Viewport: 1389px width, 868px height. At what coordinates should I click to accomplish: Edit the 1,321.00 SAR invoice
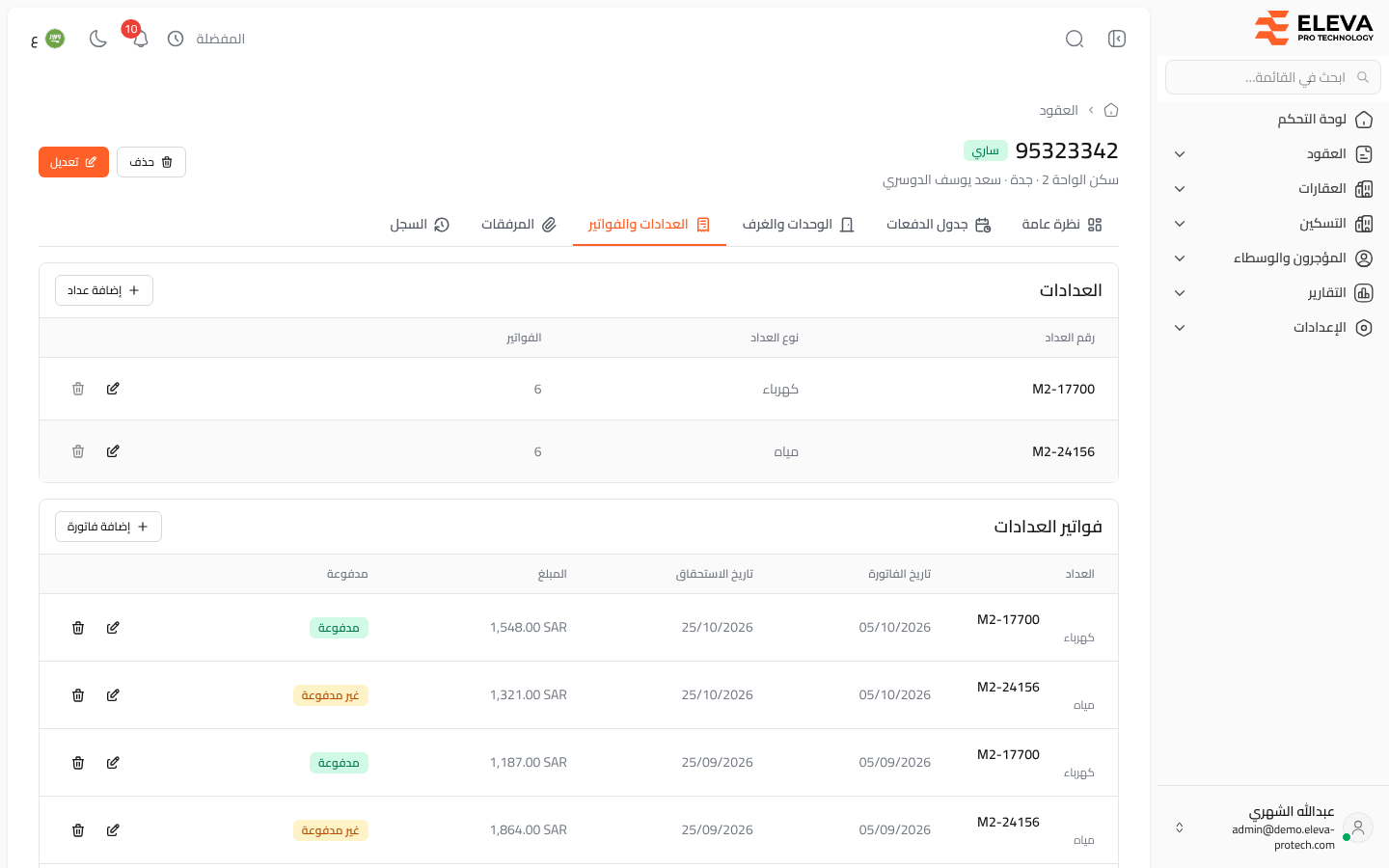(x=113, y=695)
